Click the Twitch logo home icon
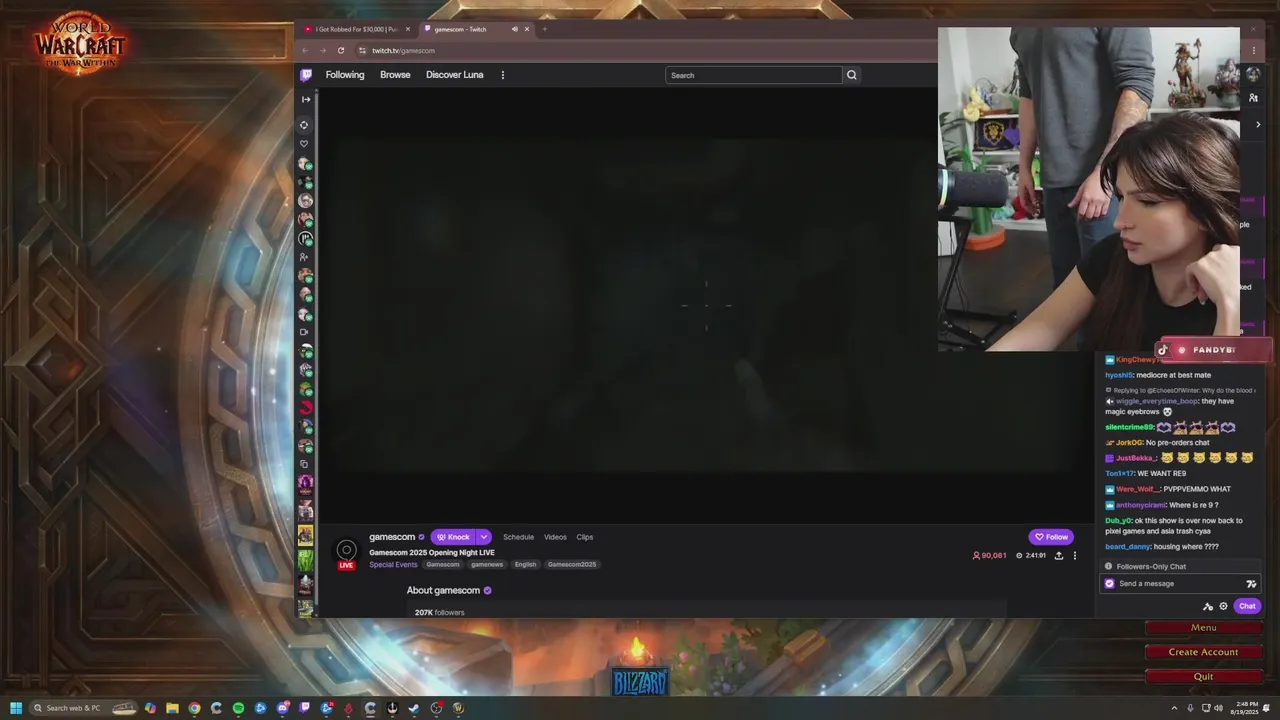 point(306,75)
